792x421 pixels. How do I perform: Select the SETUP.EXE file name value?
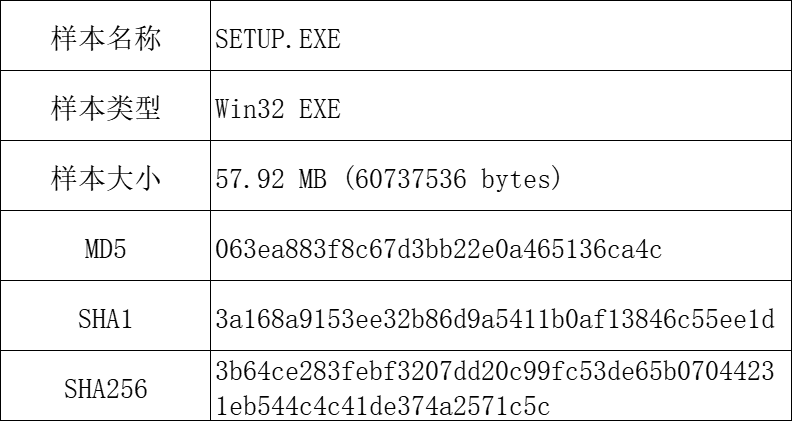pyautogui.click(x=278, y=39)
